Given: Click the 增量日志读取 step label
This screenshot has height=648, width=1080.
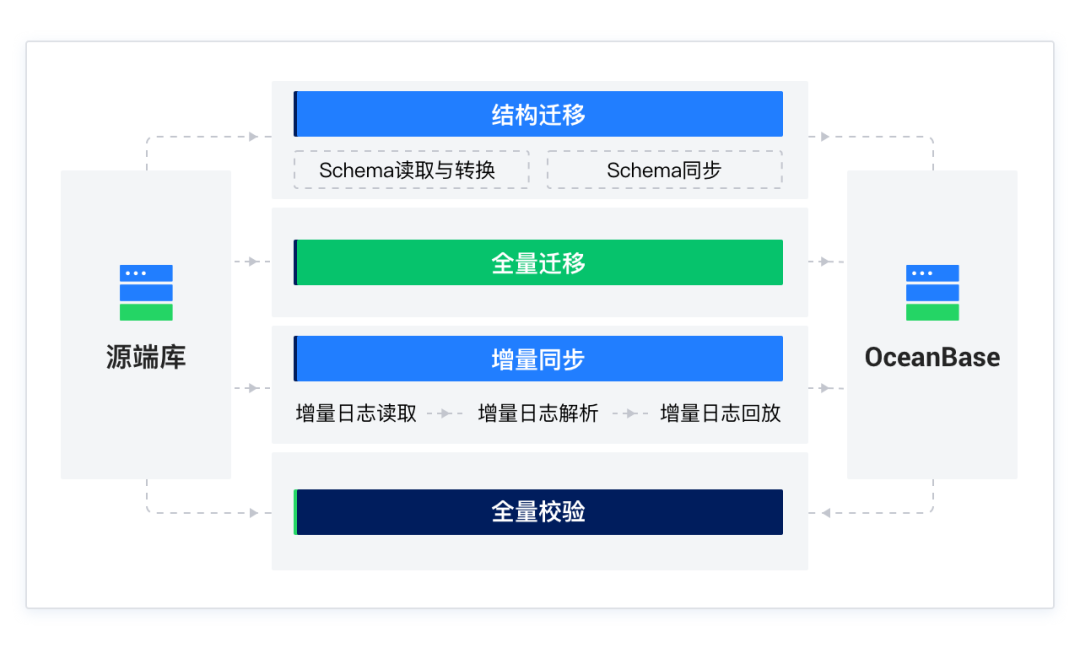Looking at the screenshot, I should pos(356,413).
